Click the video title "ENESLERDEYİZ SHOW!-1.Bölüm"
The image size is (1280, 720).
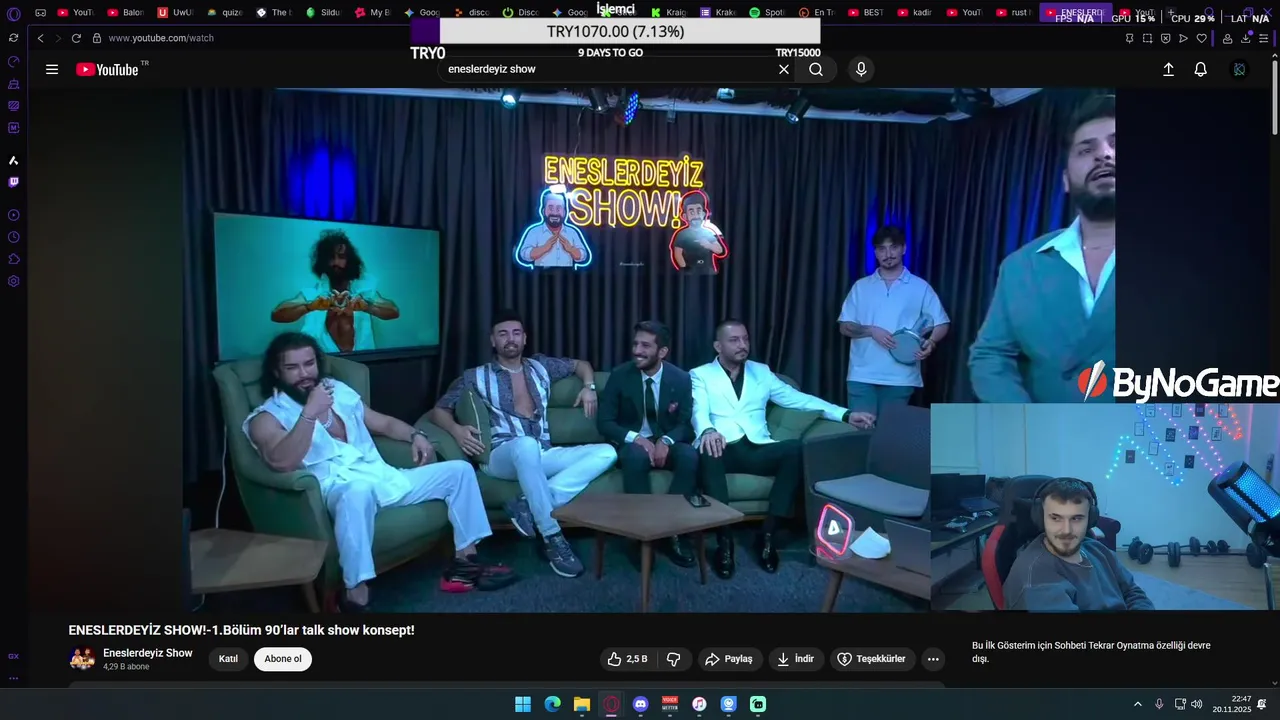(241, 630)
